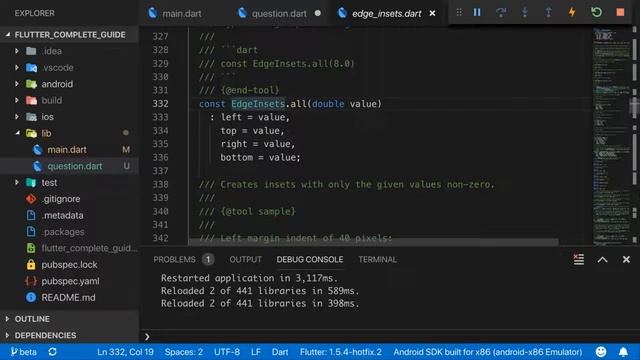Image resolution: width=640 pixels, height=360 pixels.
Task: Open the README.md file
Action: 69,298
